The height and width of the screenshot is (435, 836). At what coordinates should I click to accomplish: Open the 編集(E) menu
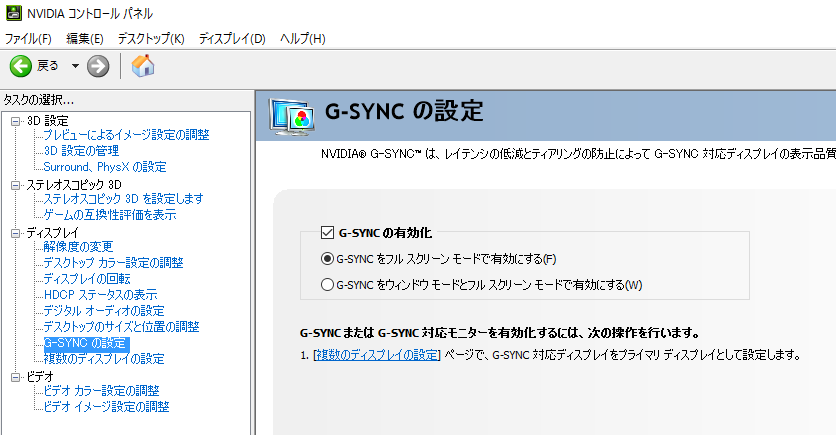click(x=85, y=38)
